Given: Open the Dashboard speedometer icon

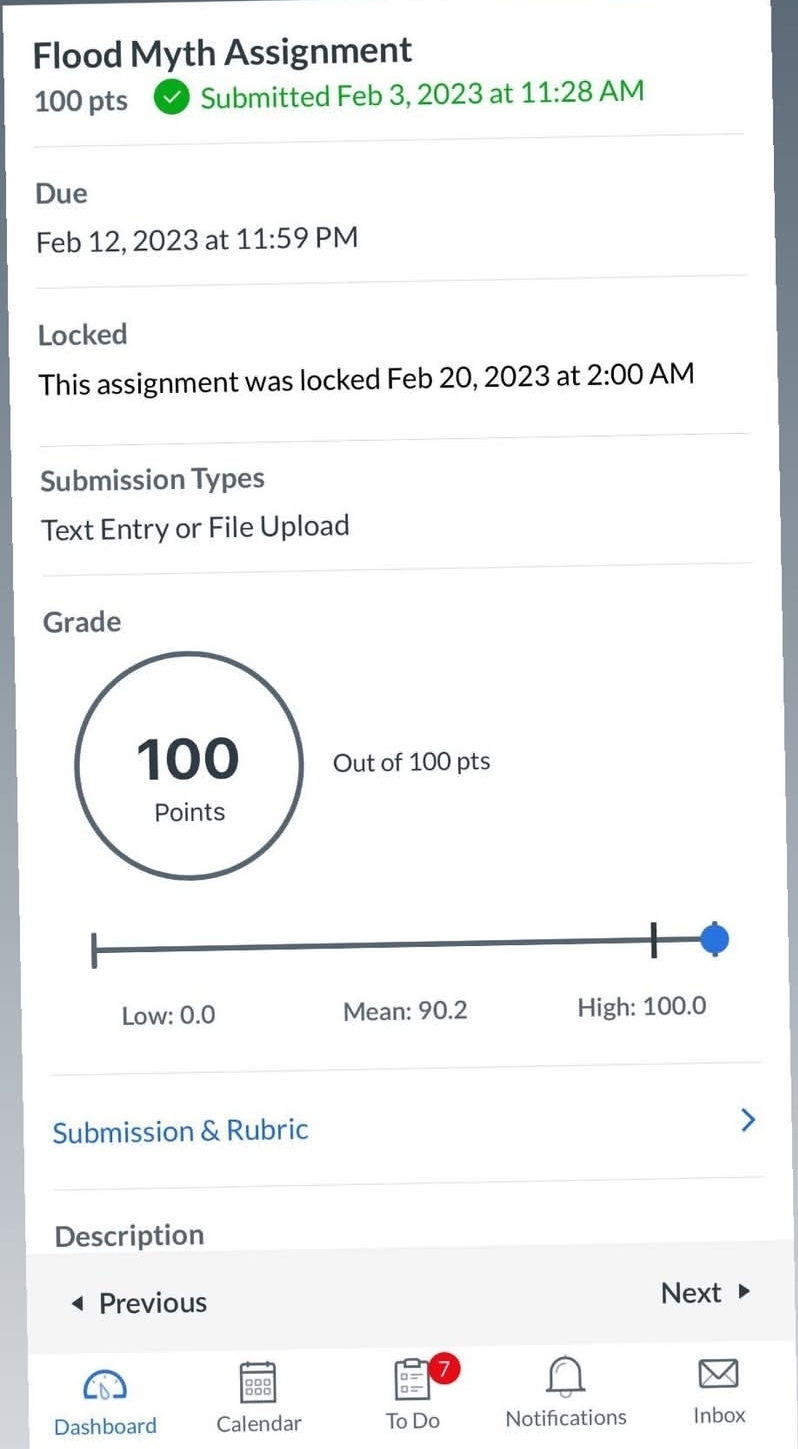Looking at the screenshot, I should pos(104,1385).
